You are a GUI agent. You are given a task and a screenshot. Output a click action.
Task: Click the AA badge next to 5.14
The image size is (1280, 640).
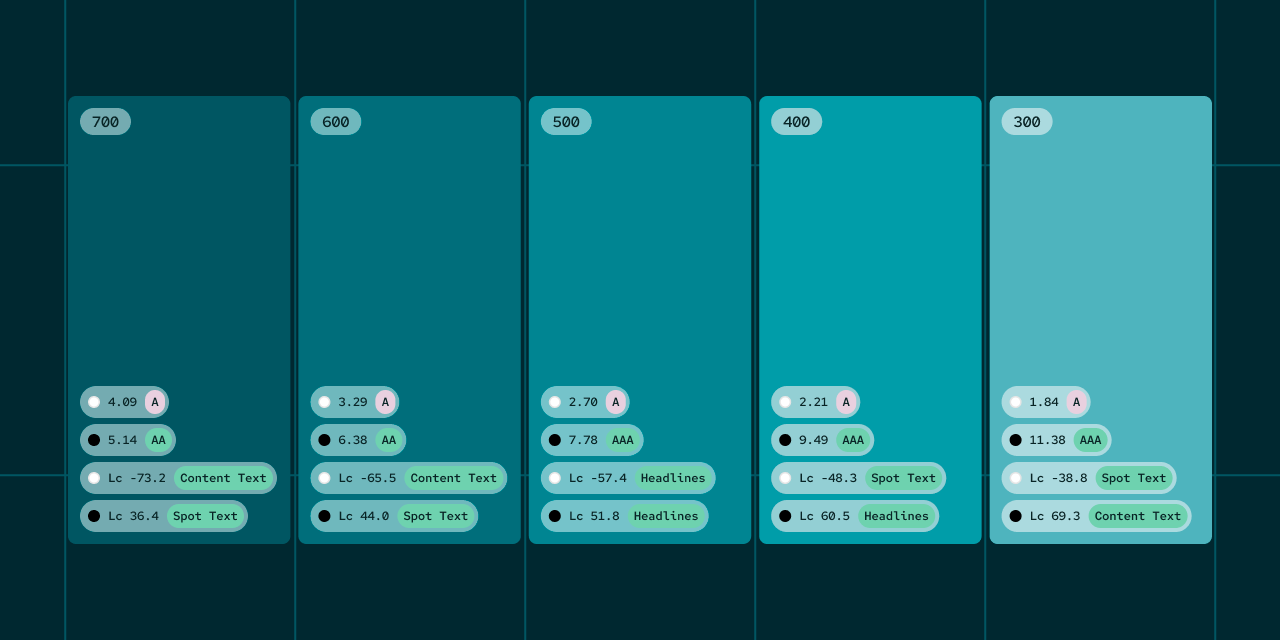(158, 440)
